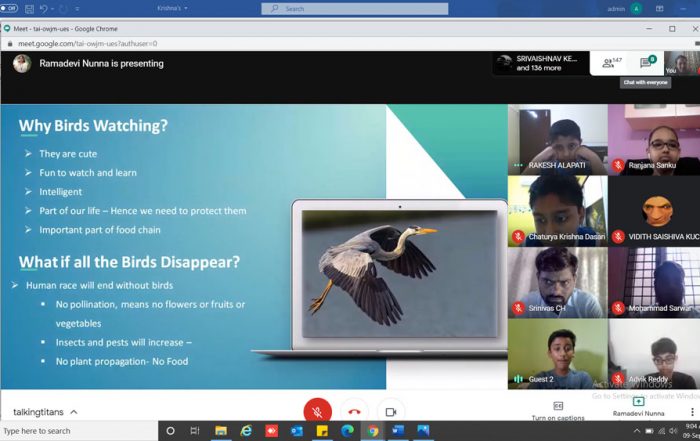This screenshot has height=441, width=700.
Task: Click the Meet favicon in Chrome's title bar
Action: 7,29
